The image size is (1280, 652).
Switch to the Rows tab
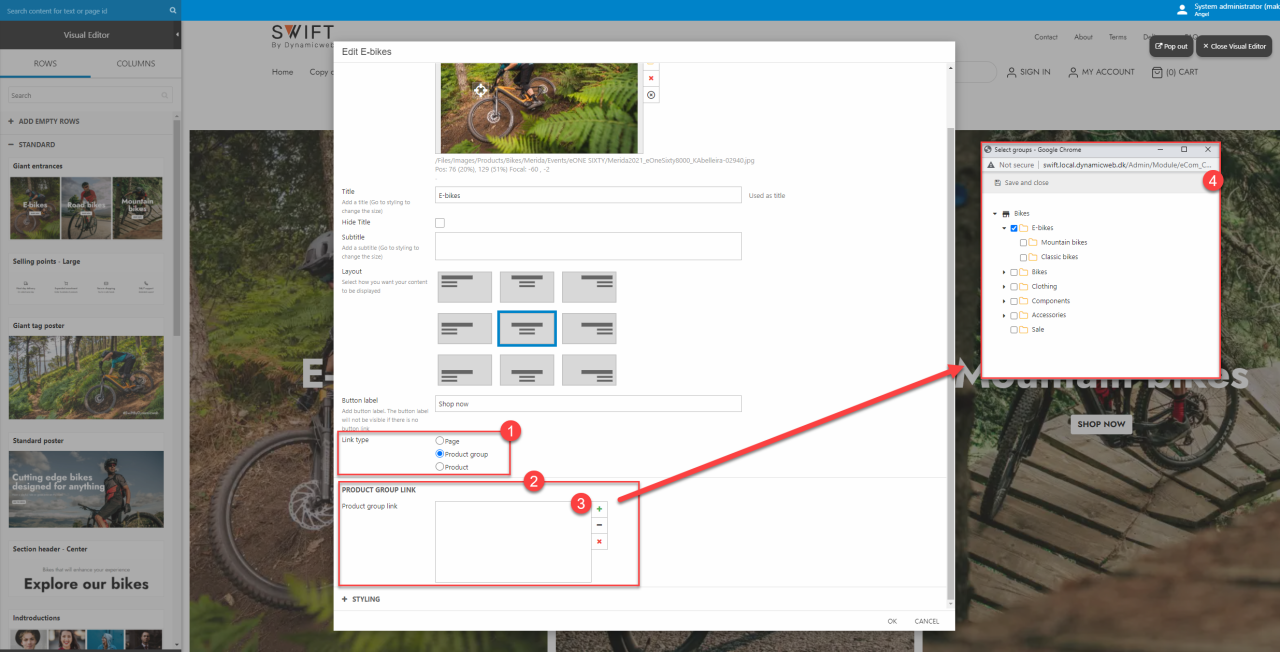click(45, 64)
